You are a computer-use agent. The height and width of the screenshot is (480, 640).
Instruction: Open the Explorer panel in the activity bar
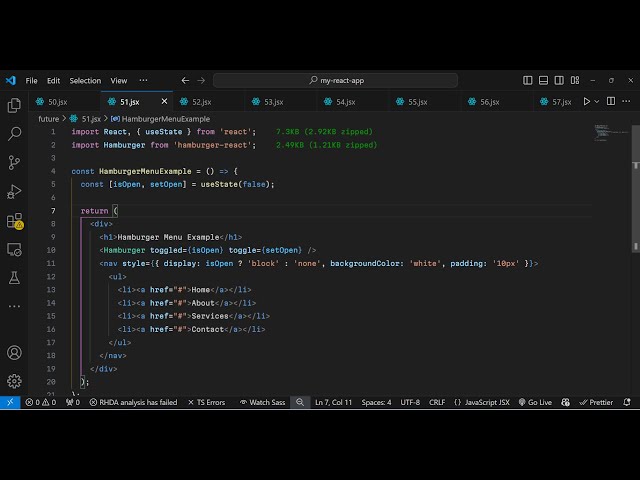[14, 105]
